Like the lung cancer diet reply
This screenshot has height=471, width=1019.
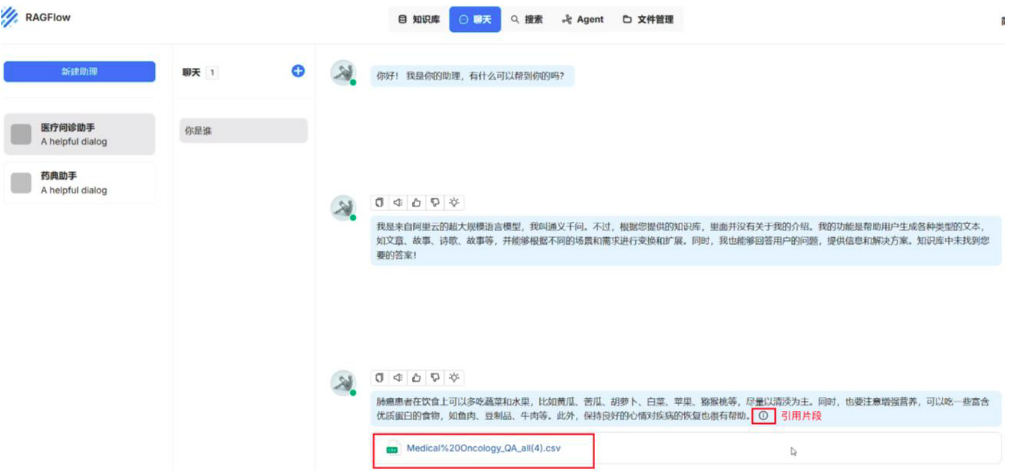[416, 377]
